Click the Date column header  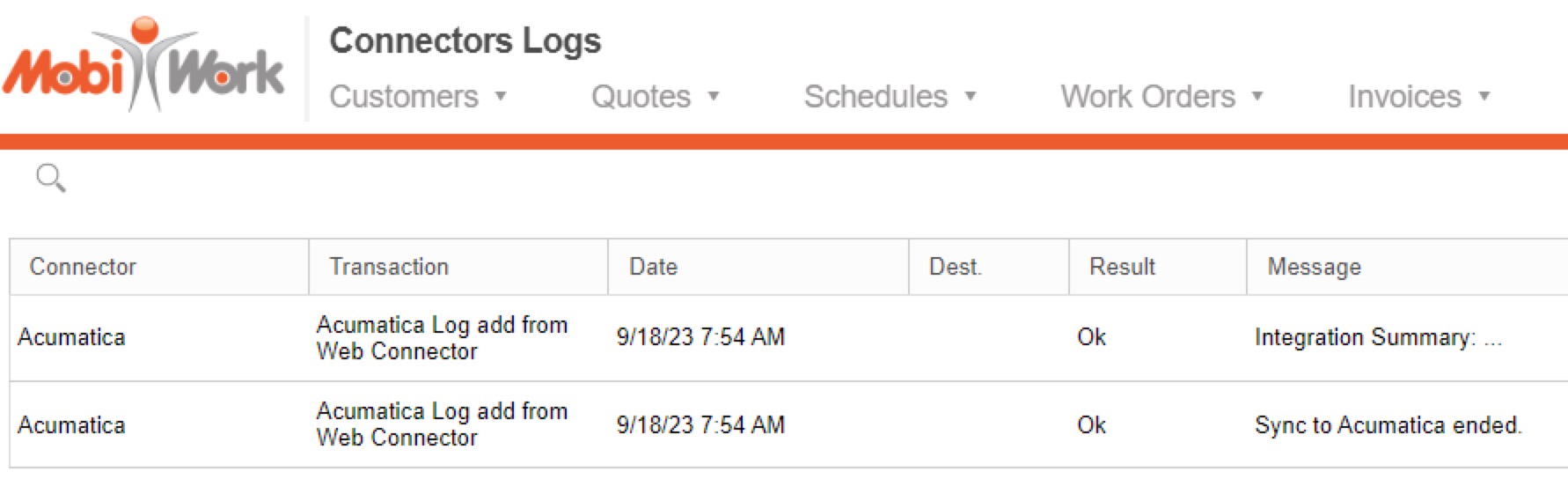[653, 267]
